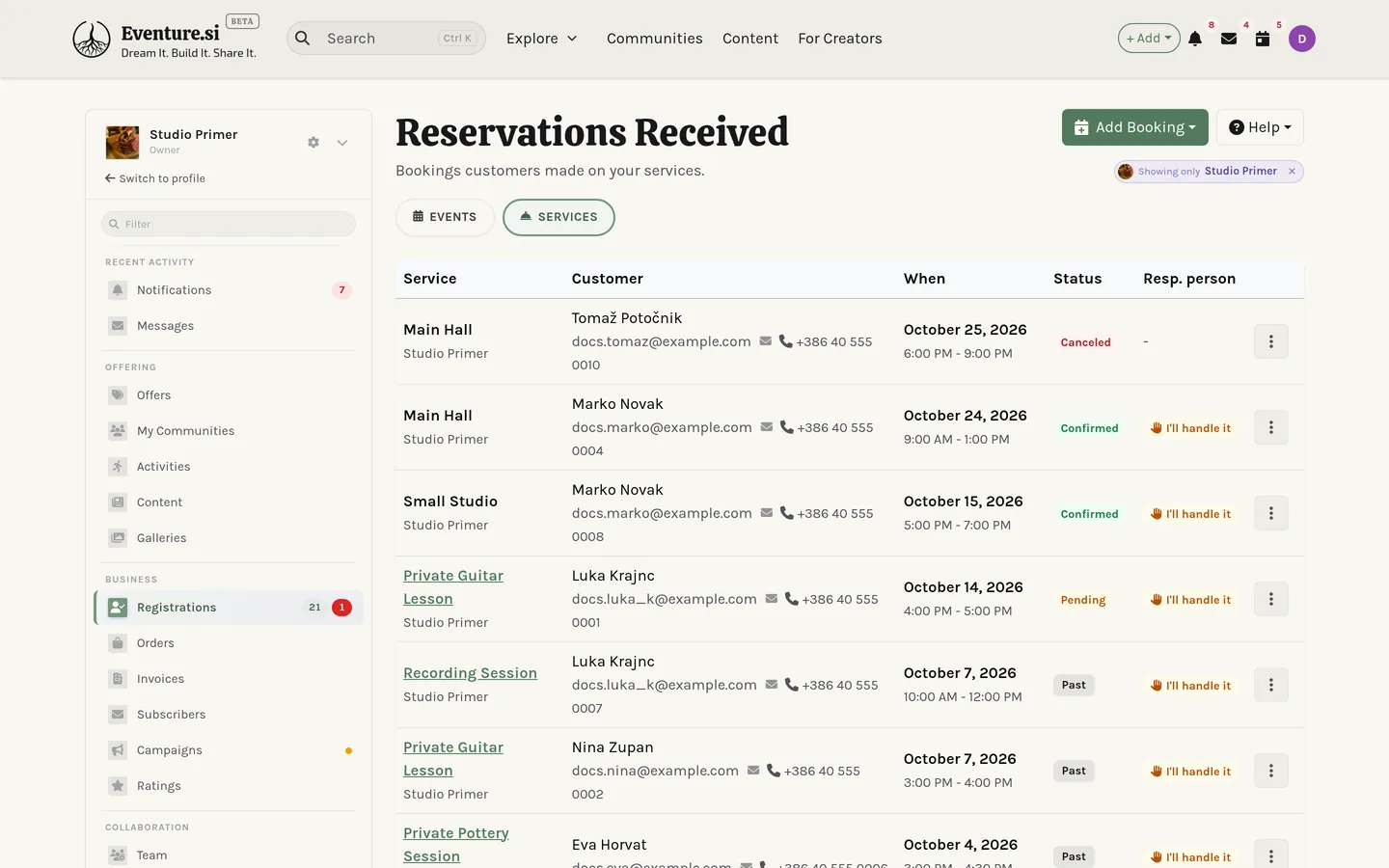The image size is (1389, 868).
Task: Click I'll handle it for Pending booking
Action: [x=1190, y=600]
